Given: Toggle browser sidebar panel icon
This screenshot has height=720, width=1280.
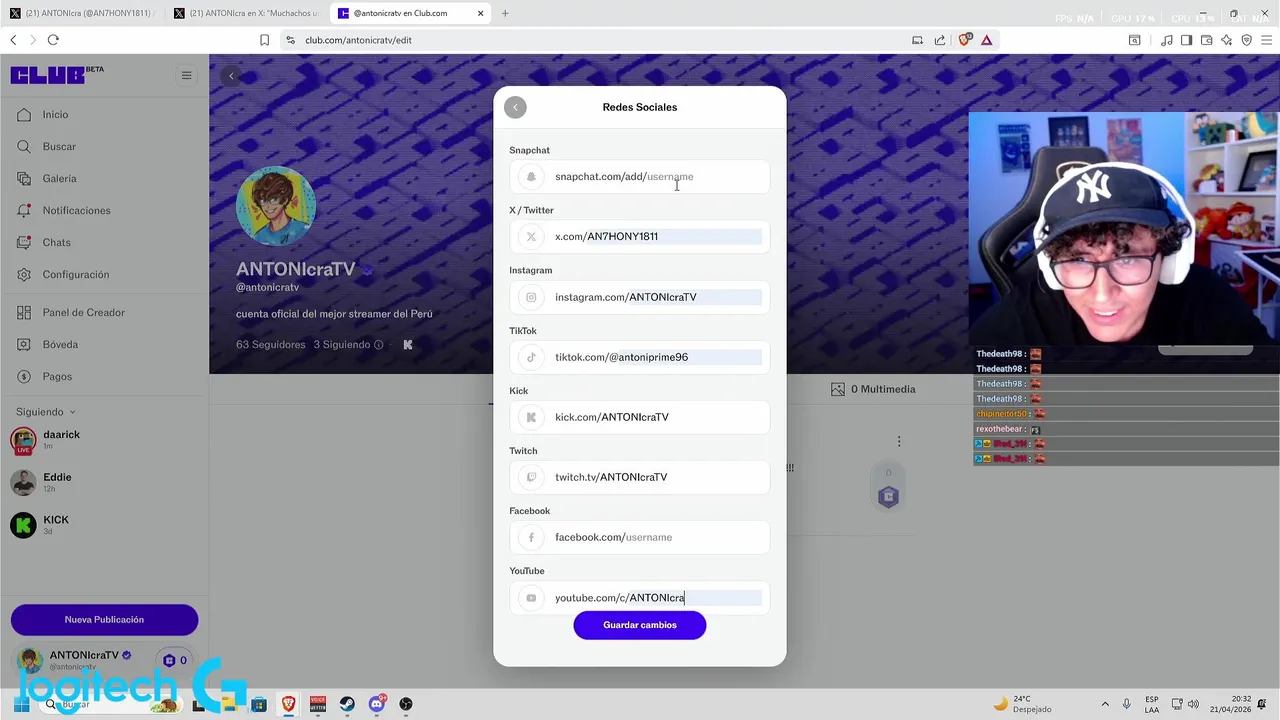Looking at the screenshot, I should tap(1186, 40).
